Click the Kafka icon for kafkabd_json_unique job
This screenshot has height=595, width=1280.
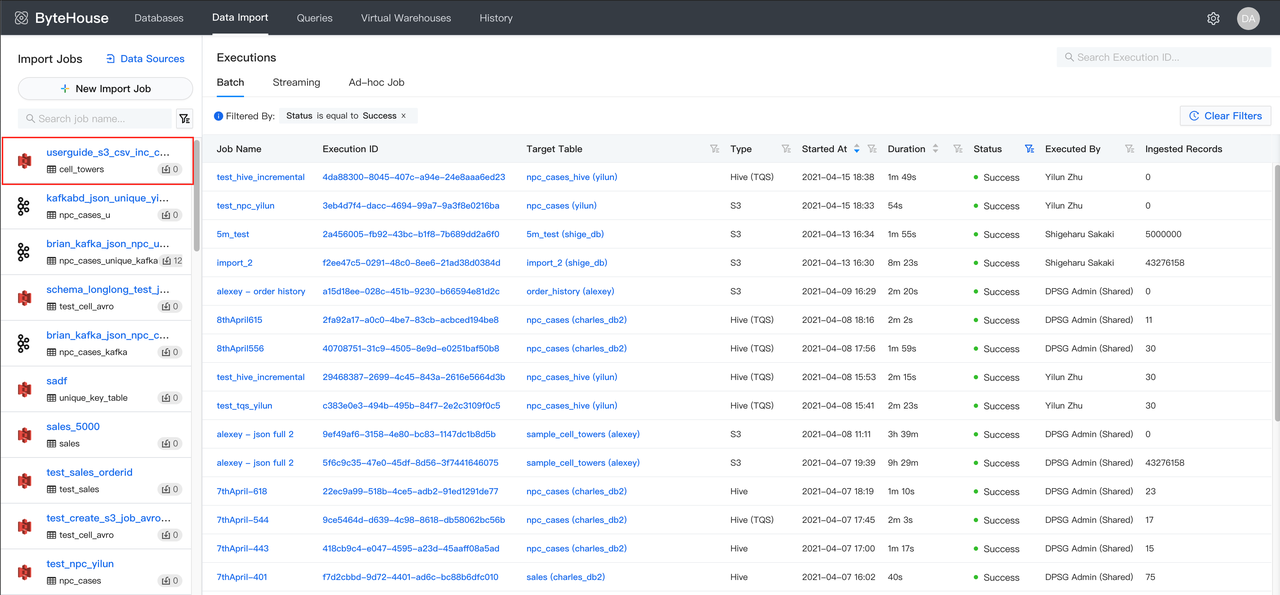(24, 206)
